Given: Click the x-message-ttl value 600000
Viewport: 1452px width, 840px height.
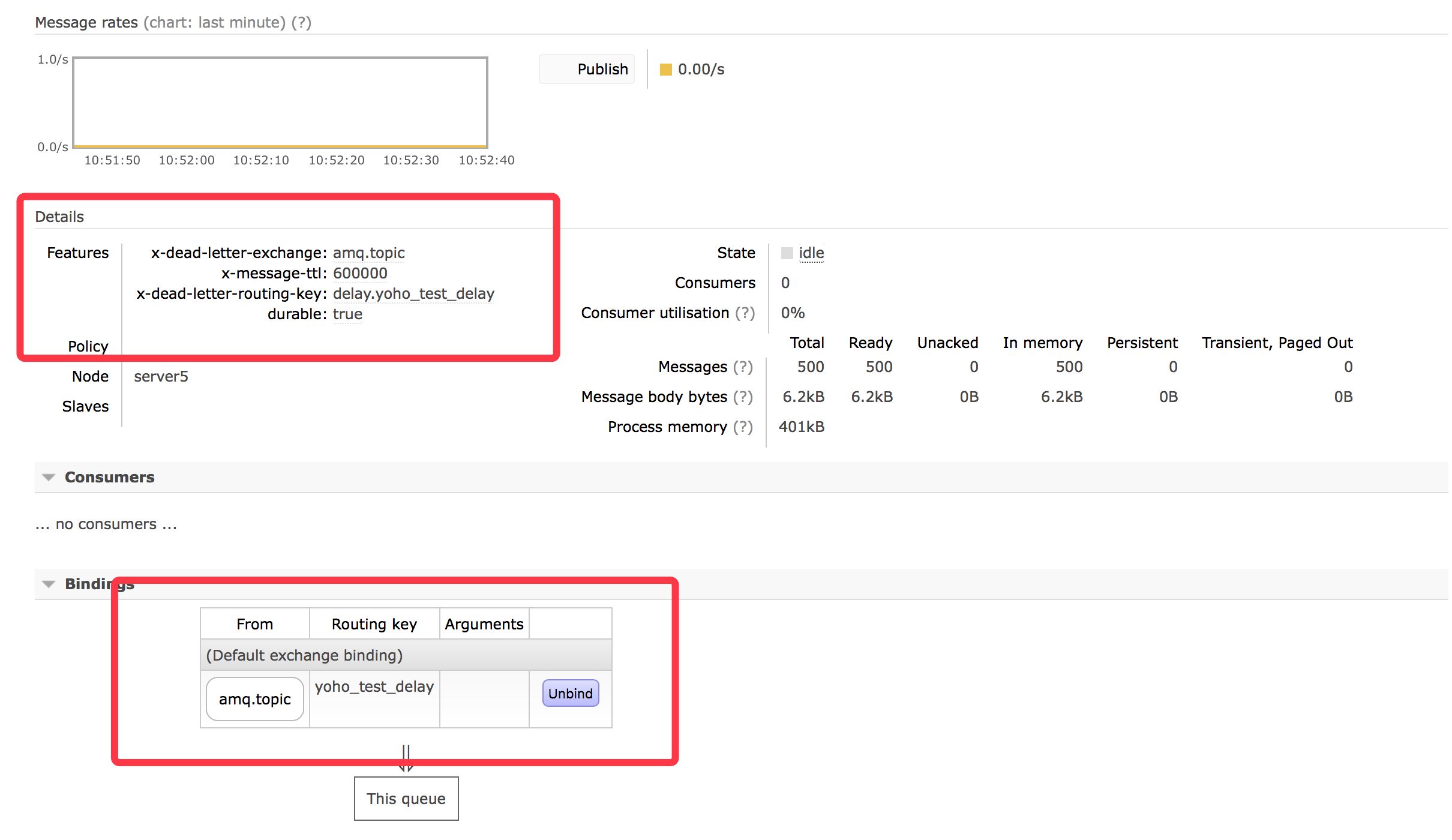Looking at the screenshot, I should (360, 274).
